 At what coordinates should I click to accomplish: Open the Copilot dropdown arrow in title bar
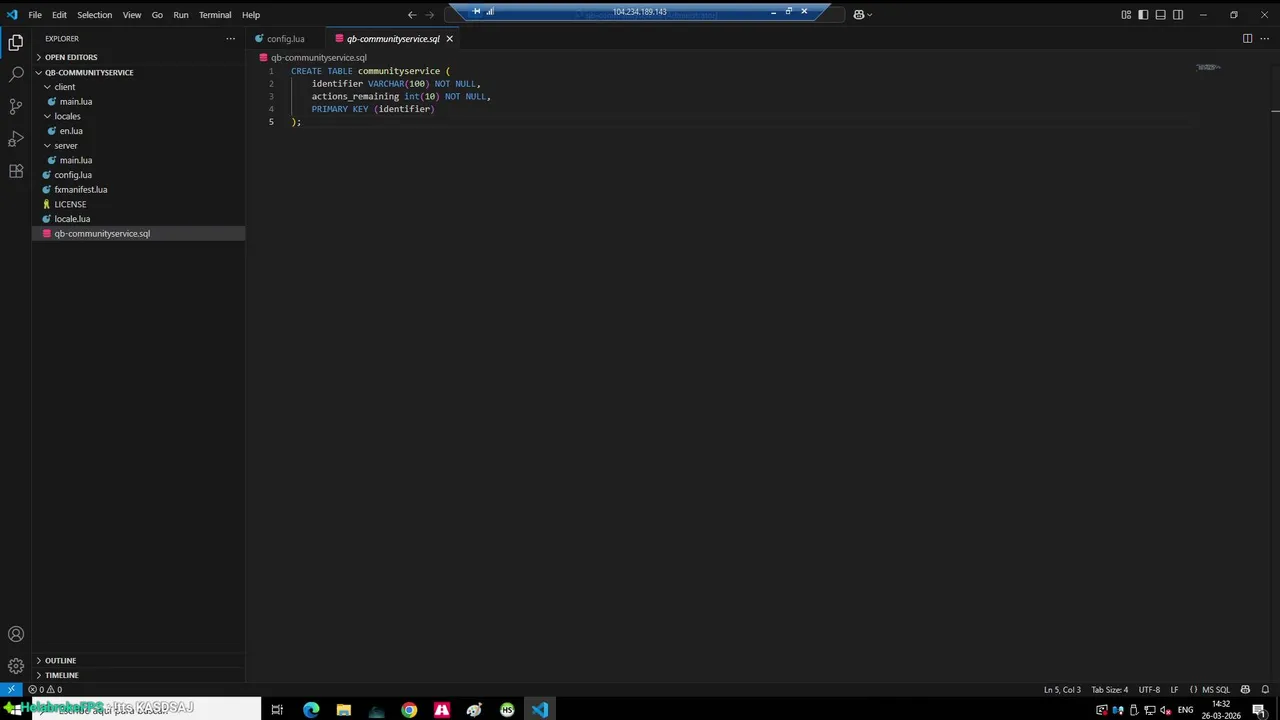pos(869,15)
